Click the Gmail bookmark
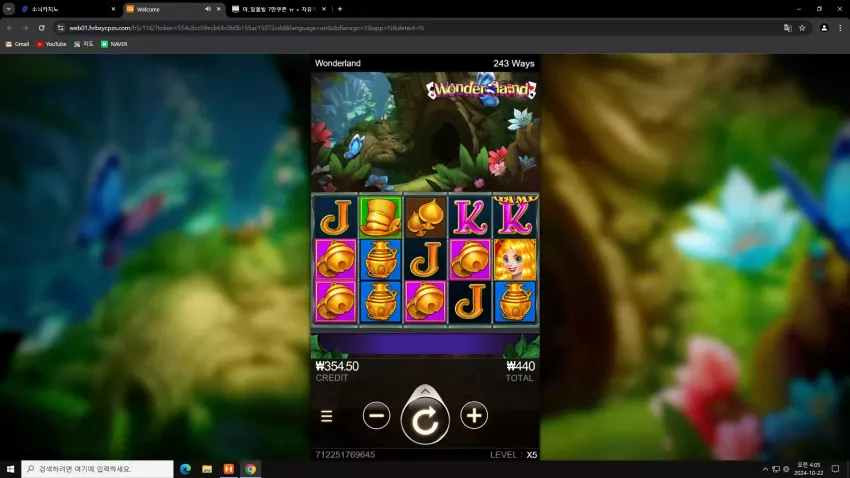This screenshot has width=850, height=478. pyautogui.click(x=17, y=44)
